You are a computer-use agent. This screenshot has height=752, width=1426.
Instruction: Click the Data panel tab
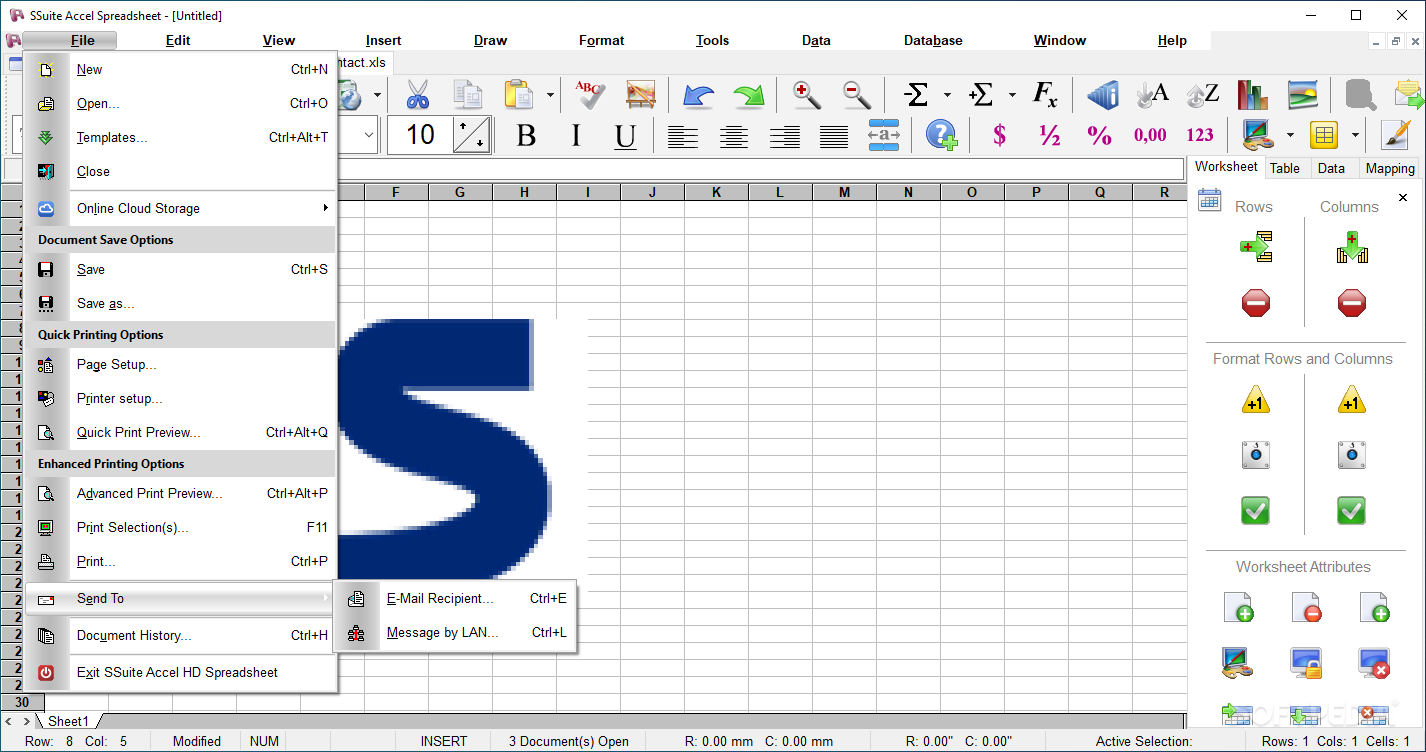1331,168
